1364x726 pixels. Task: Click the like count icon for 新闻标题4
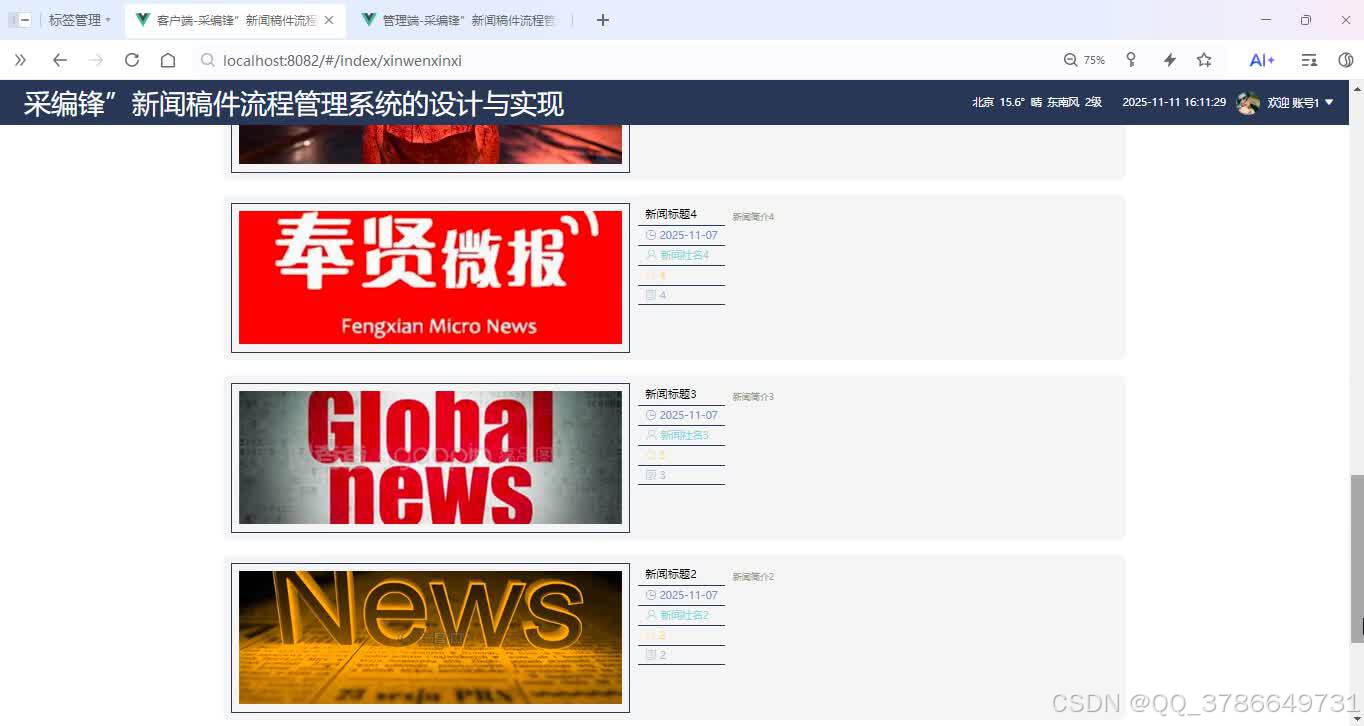651,275
